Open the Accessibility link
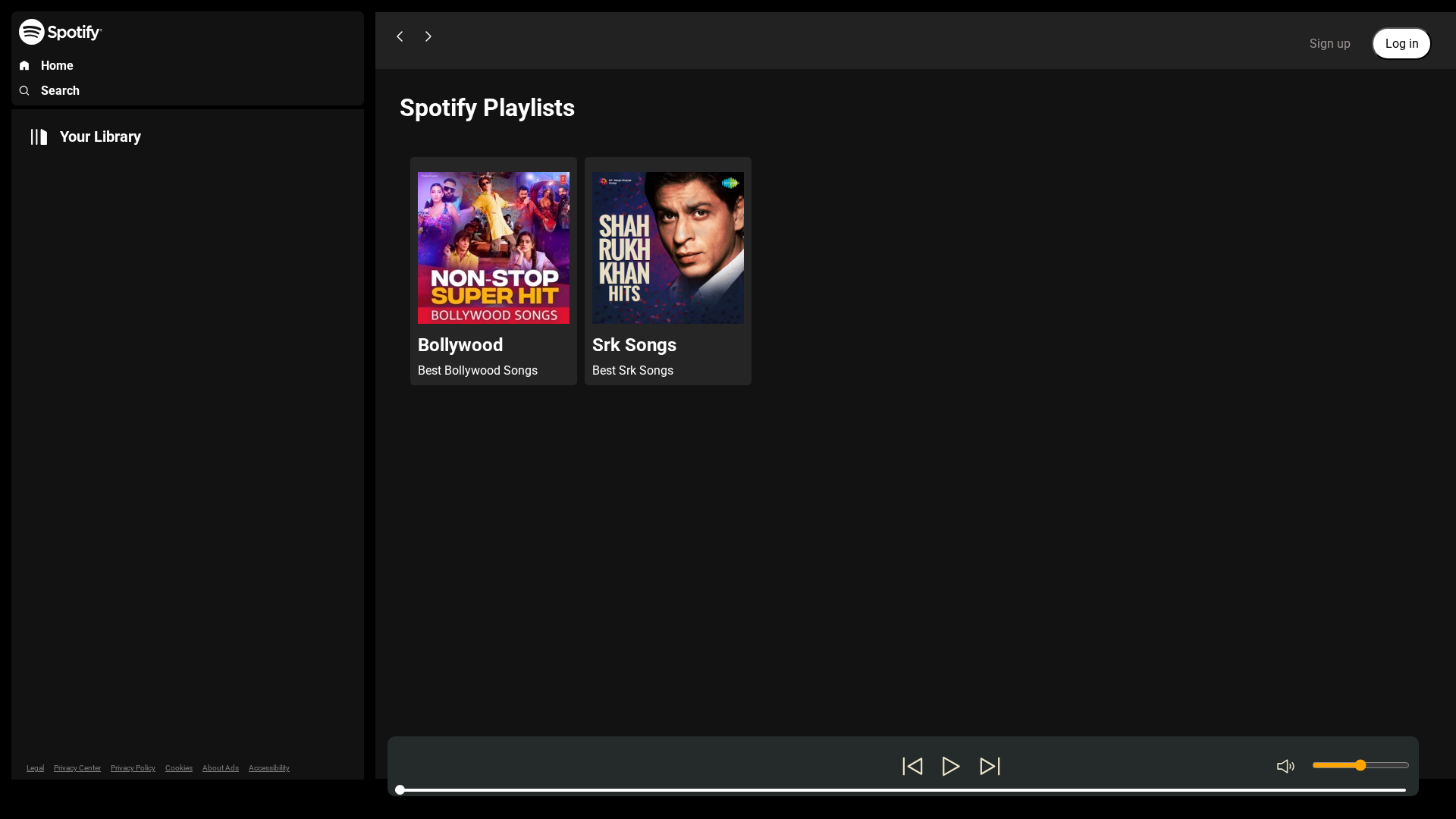The height and width of the screenshot is (819, 1456). 269,768
